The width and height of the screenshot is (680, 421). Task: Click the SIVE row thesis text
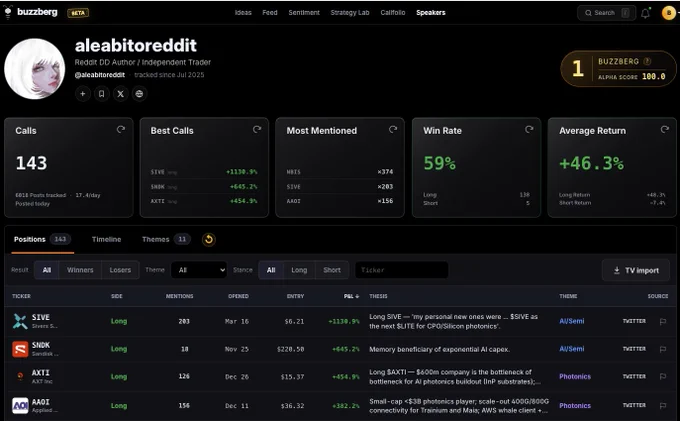(454, 321)
